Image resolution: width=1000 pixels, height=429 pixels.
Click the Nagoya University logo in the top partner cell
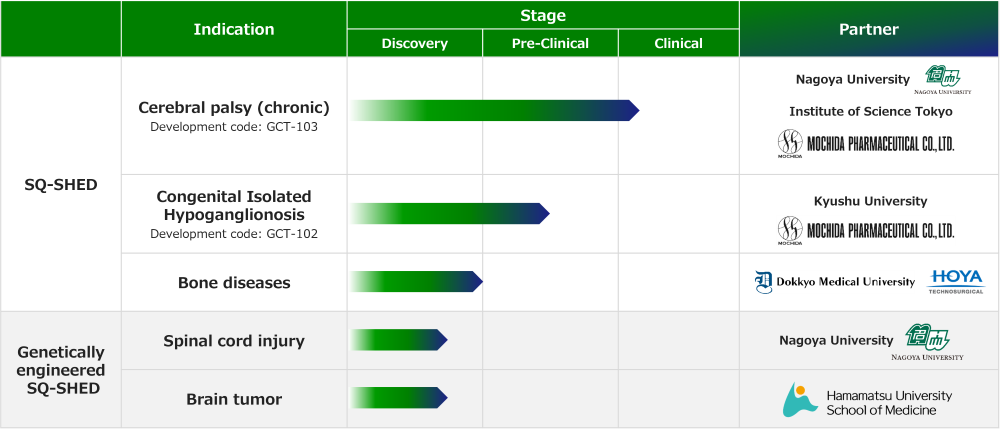(948, 81)
